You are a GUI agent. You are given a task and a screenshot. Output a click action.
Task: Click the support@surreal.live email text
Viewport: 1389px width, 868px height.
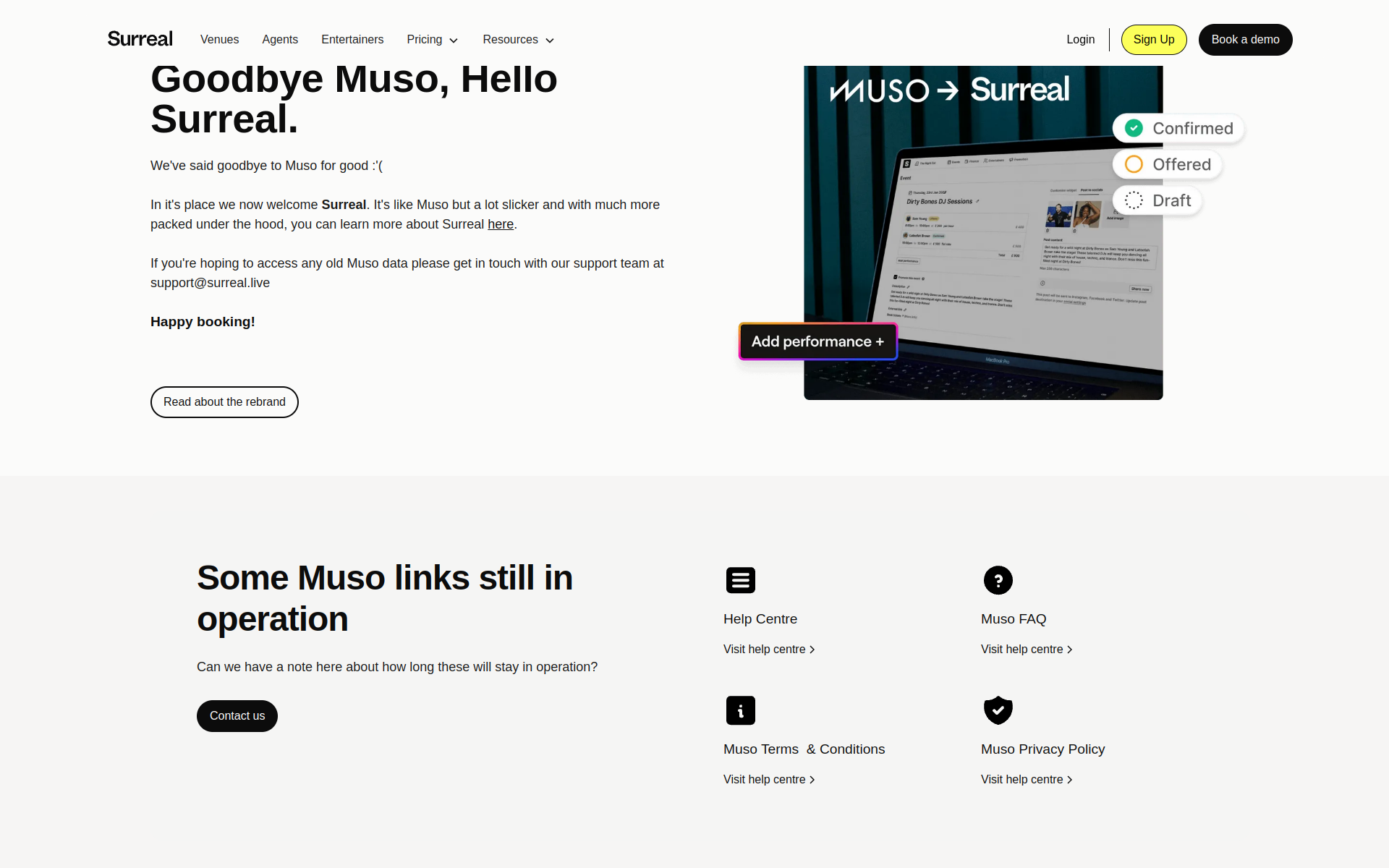pos(210,283)
